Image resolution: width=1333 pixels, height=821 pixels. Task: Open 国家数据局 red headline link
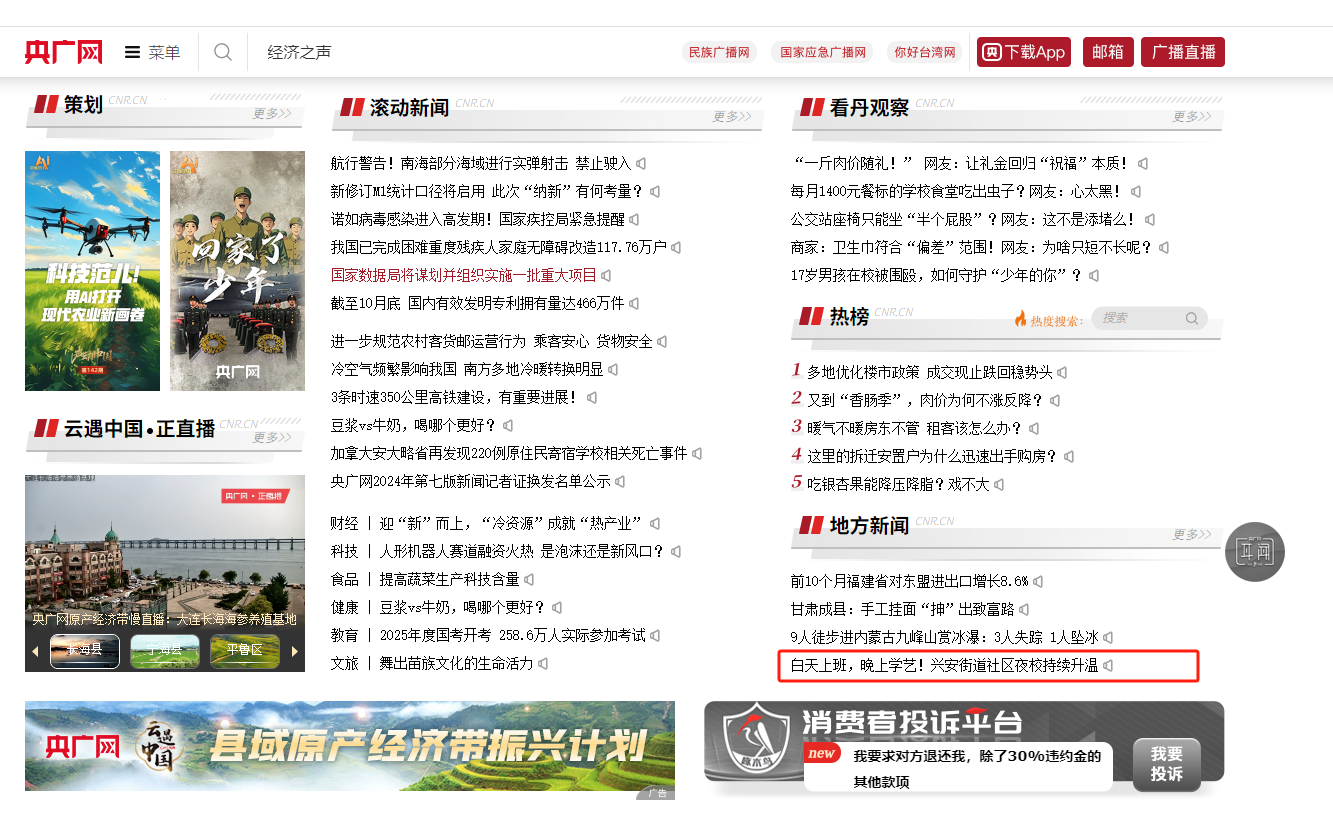(463, 275)
